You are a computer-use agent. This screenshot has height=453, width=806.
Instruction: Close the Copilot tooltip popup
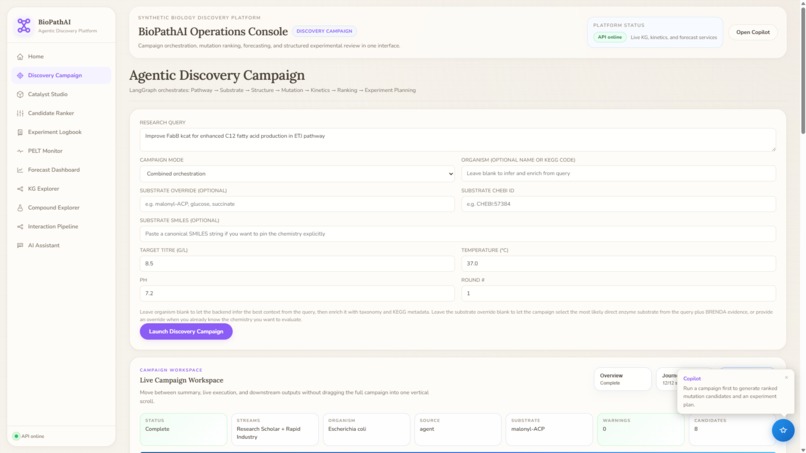(786, 377)
